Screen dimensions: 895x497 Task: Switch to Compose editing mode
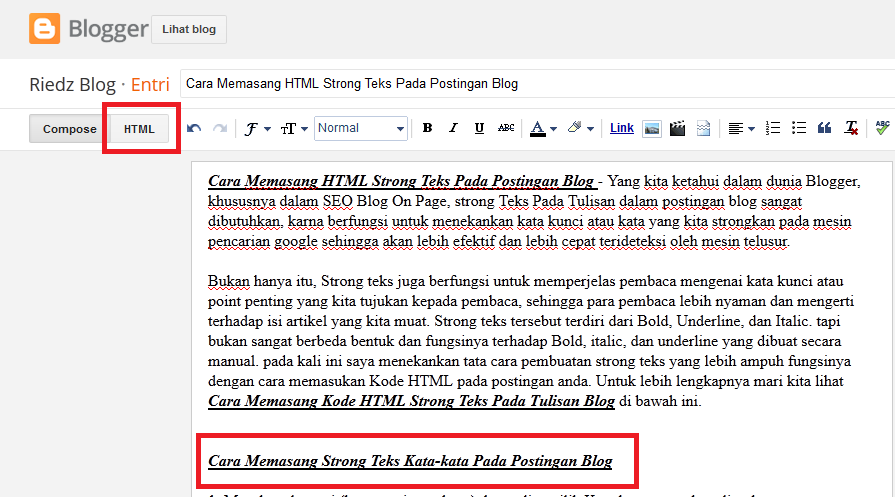69,129
